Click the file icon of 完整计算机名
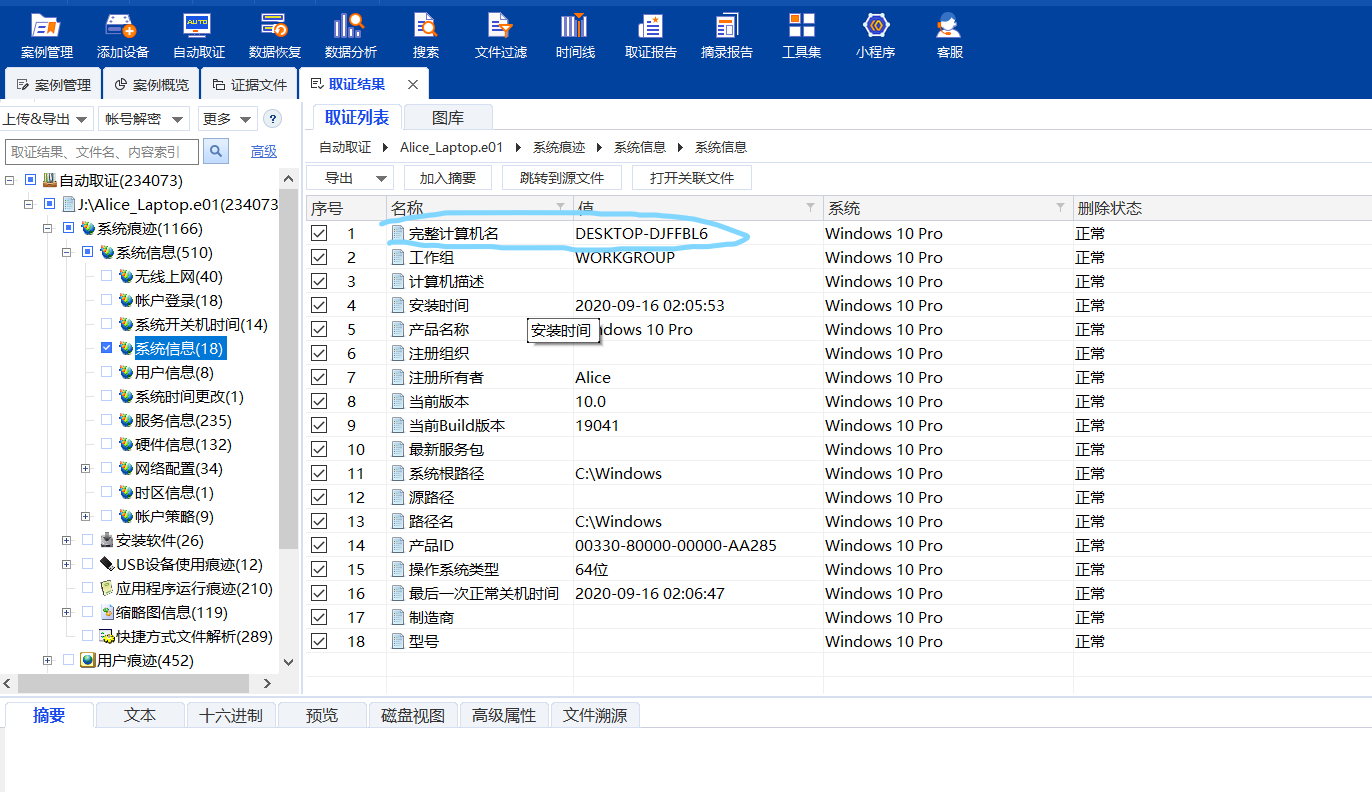This screenshot has width=1372, height=792. tap(398, 233)
